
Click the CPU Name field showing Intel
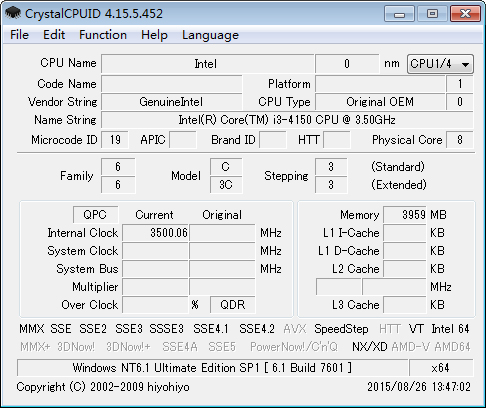(208, 64)
